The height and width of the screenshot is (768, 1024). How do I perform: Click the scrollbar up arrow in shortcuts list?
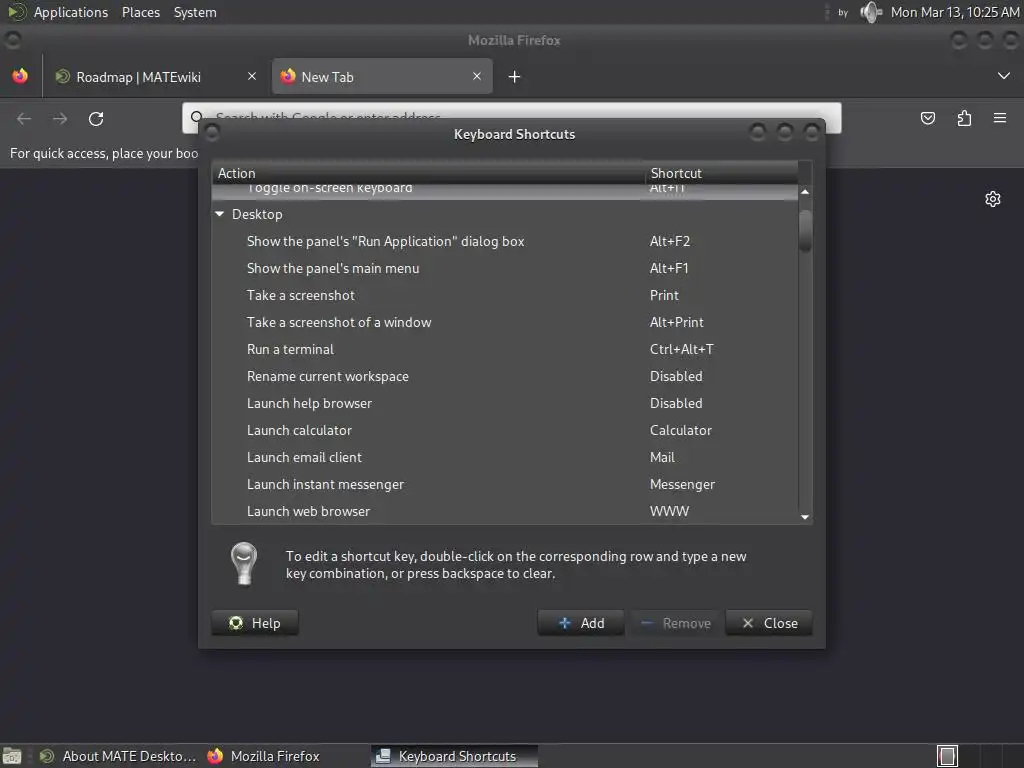(x=805, y=192)
